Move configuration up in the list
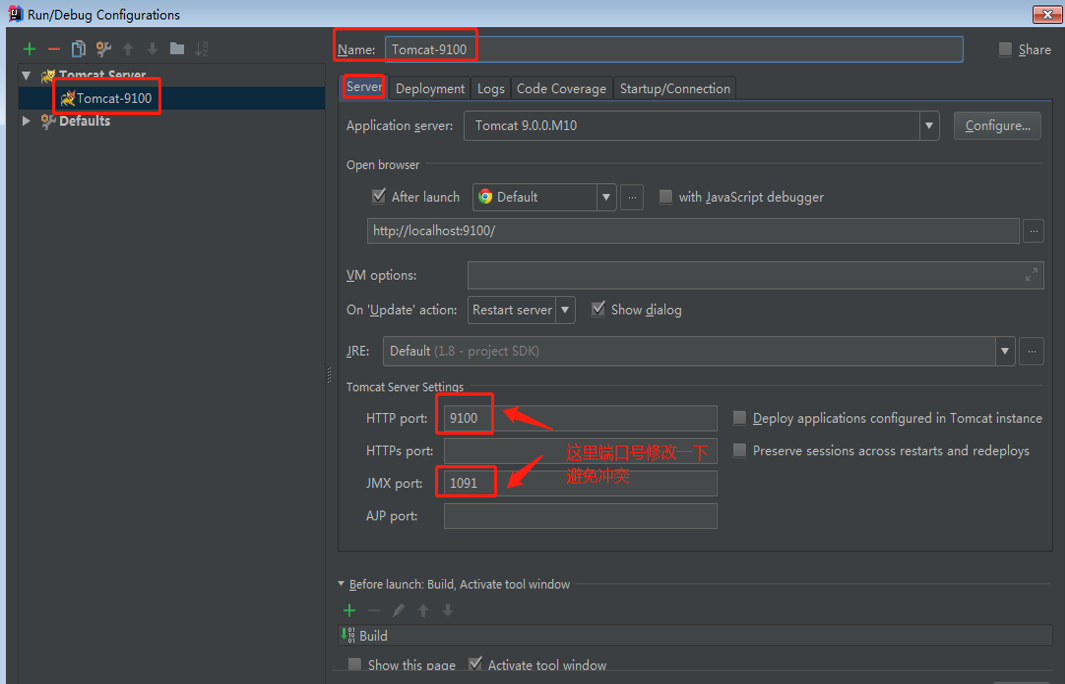This screenshot has width=1065, height=684. tap(128, 49)
